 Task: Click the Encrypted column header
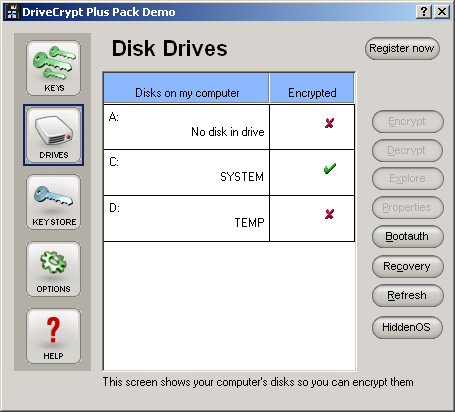point(312,88)
